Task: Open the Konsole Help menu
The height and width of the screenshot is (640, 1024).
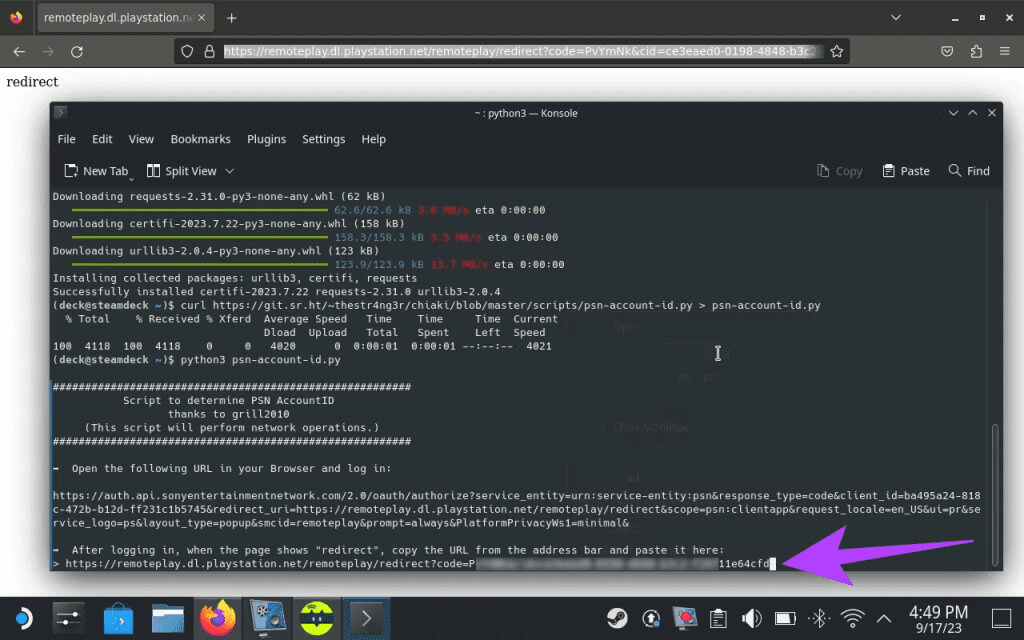Action: pos(374,139)
